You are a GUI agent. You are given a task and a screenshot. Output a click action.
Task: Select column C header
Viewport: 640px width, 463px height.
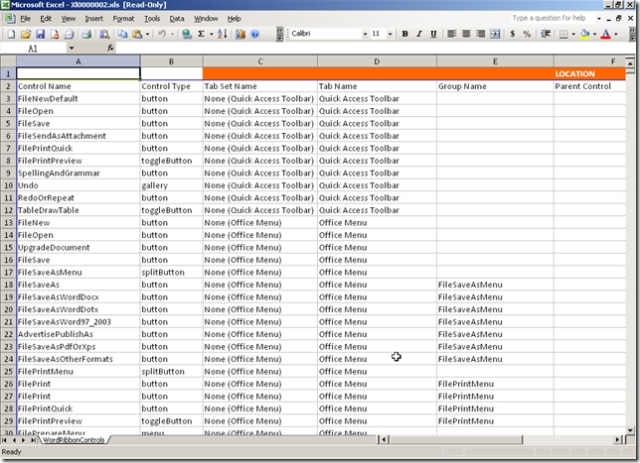click(x=260, y=61)
